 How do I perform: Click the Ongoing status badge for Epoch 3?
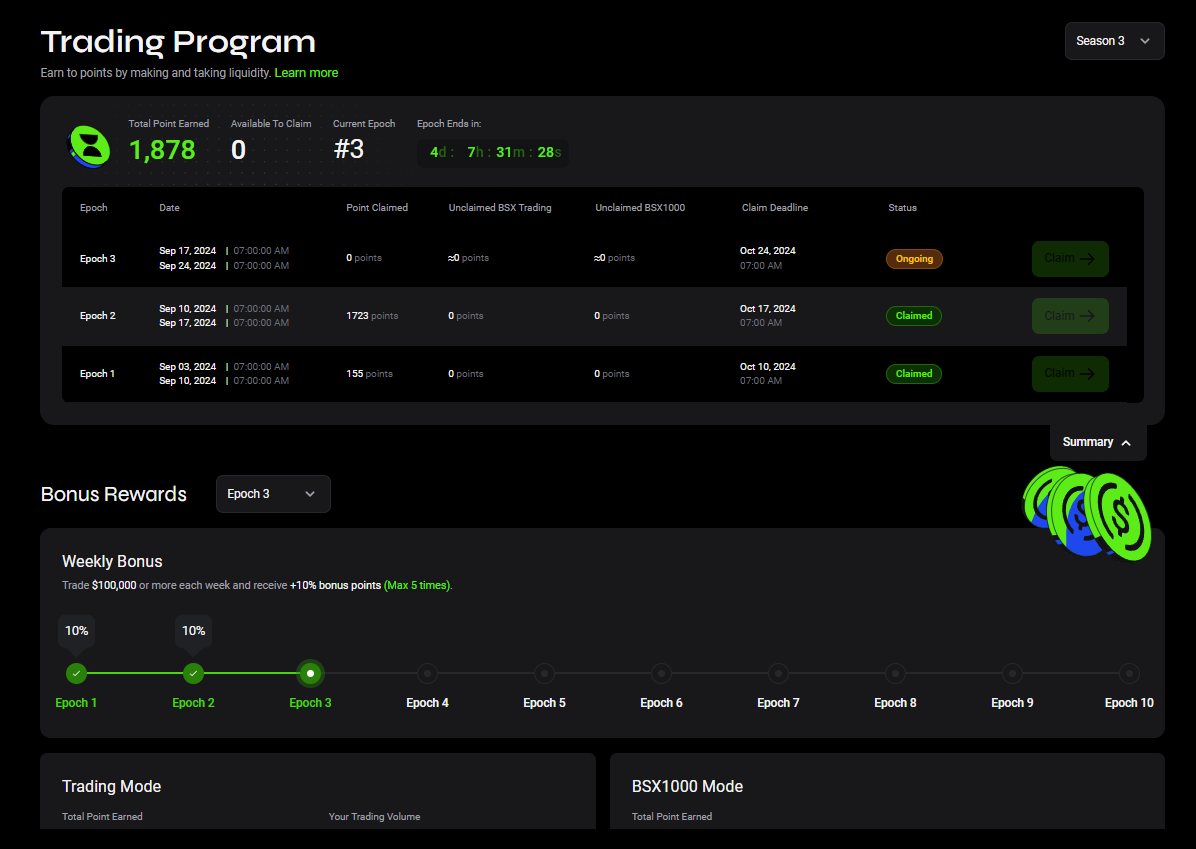pyautogui.click(x=914, y=259)
